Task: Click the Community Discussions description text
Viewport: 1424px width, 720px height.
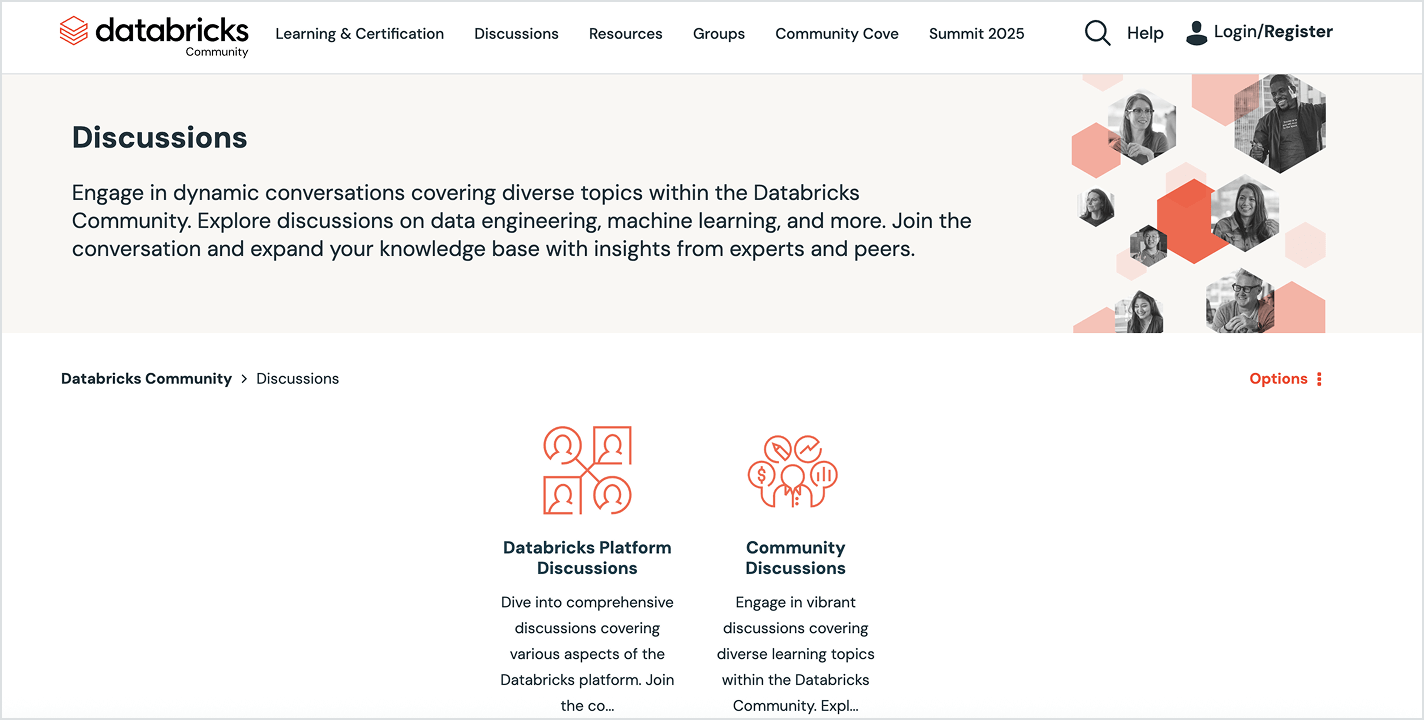Action: (795, 654)
